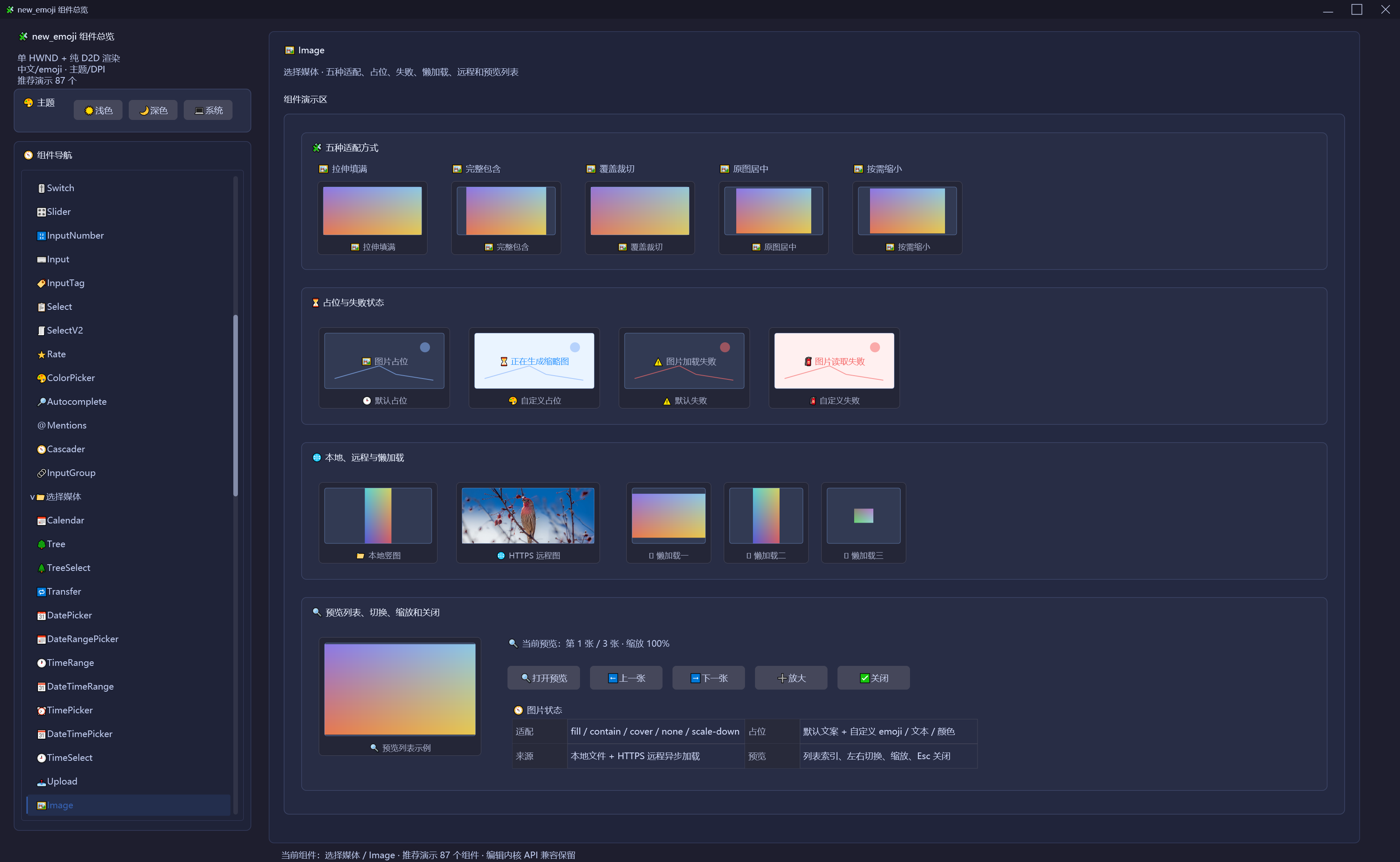Viewport: 1400px width, 862px height.
Task: Click the palette icon next to 主题
Action: (x=28, y=102)
